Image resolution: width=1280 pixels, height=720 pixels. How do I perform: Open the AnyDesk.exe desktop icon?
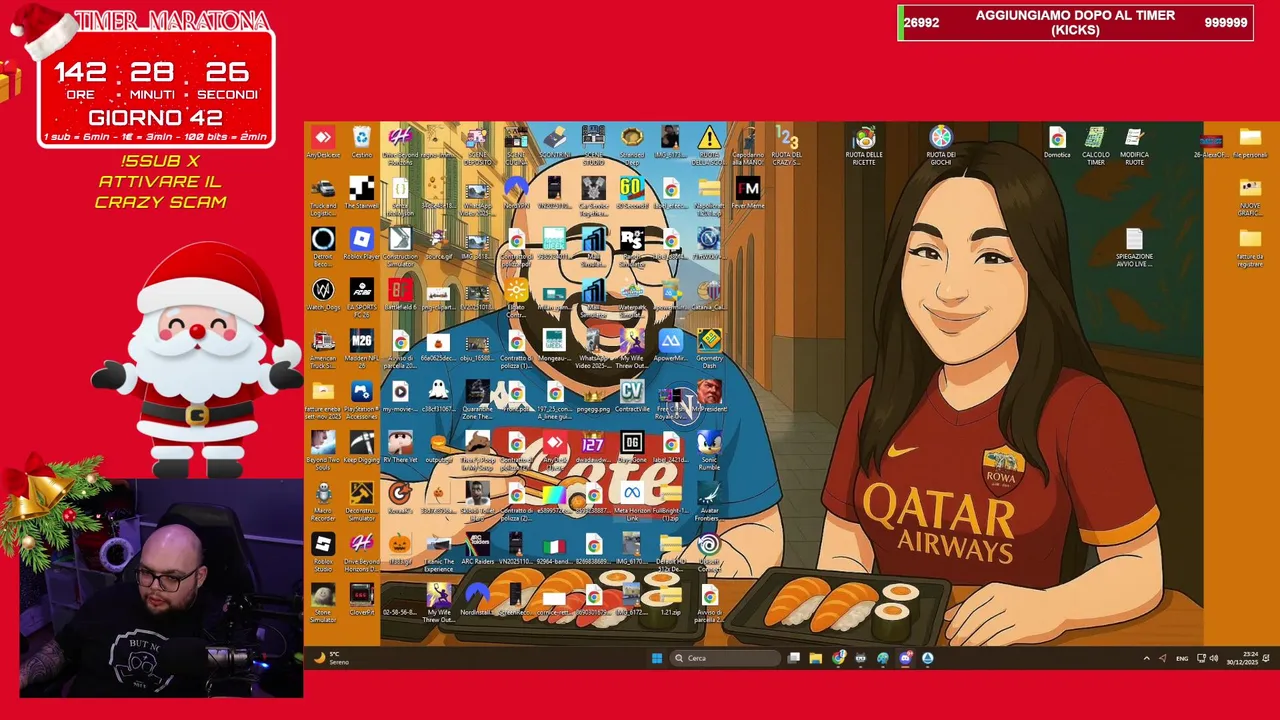(322, 143)
